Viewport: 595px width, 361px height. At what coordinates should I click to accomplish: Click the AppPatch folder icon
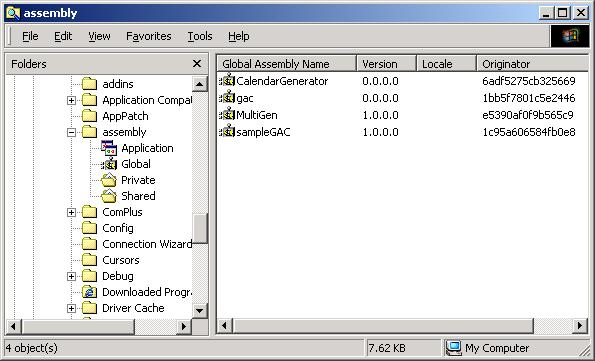click(x=90, y=116)
